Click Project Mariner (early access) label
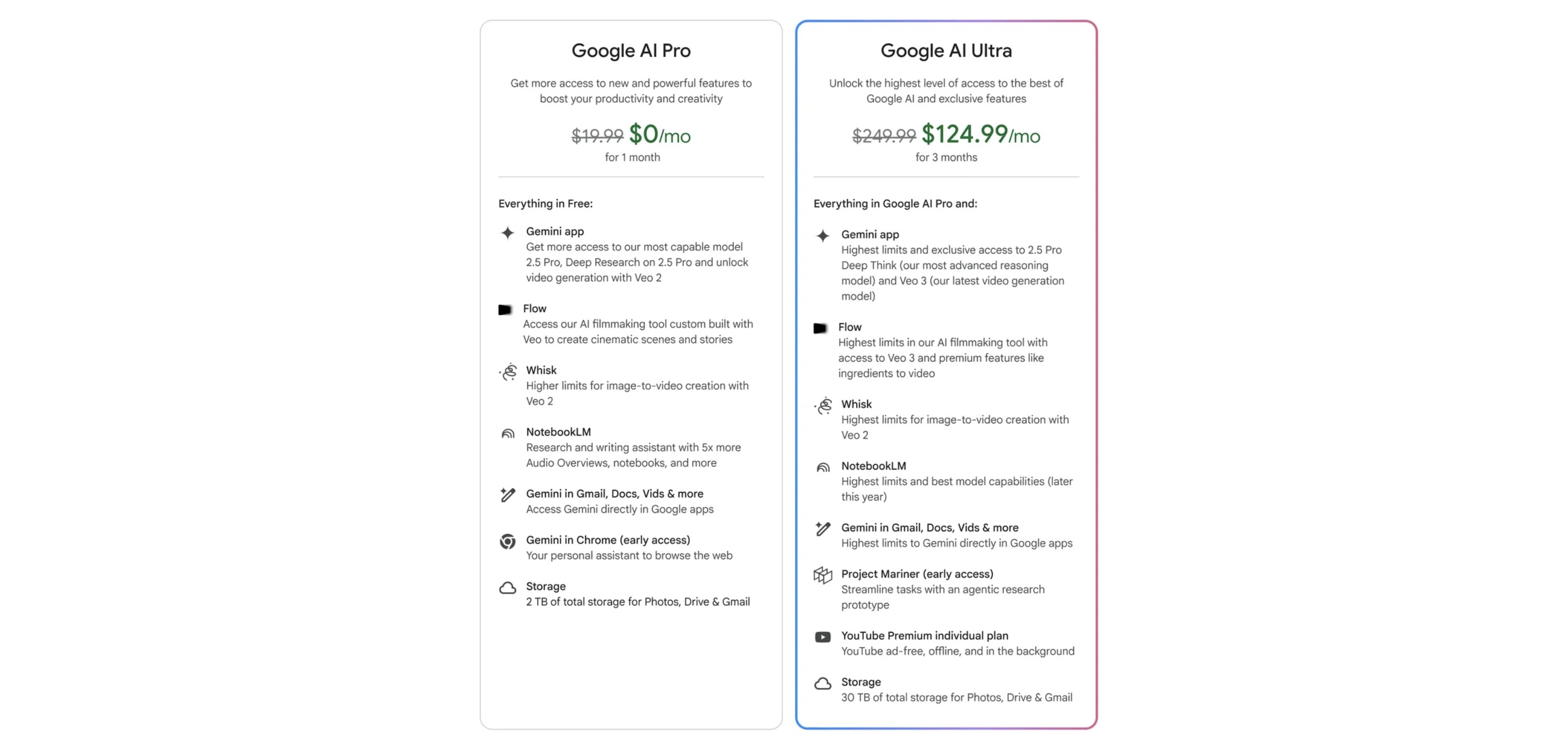This screenshot has height=738, width=1568. coord(917,574)
